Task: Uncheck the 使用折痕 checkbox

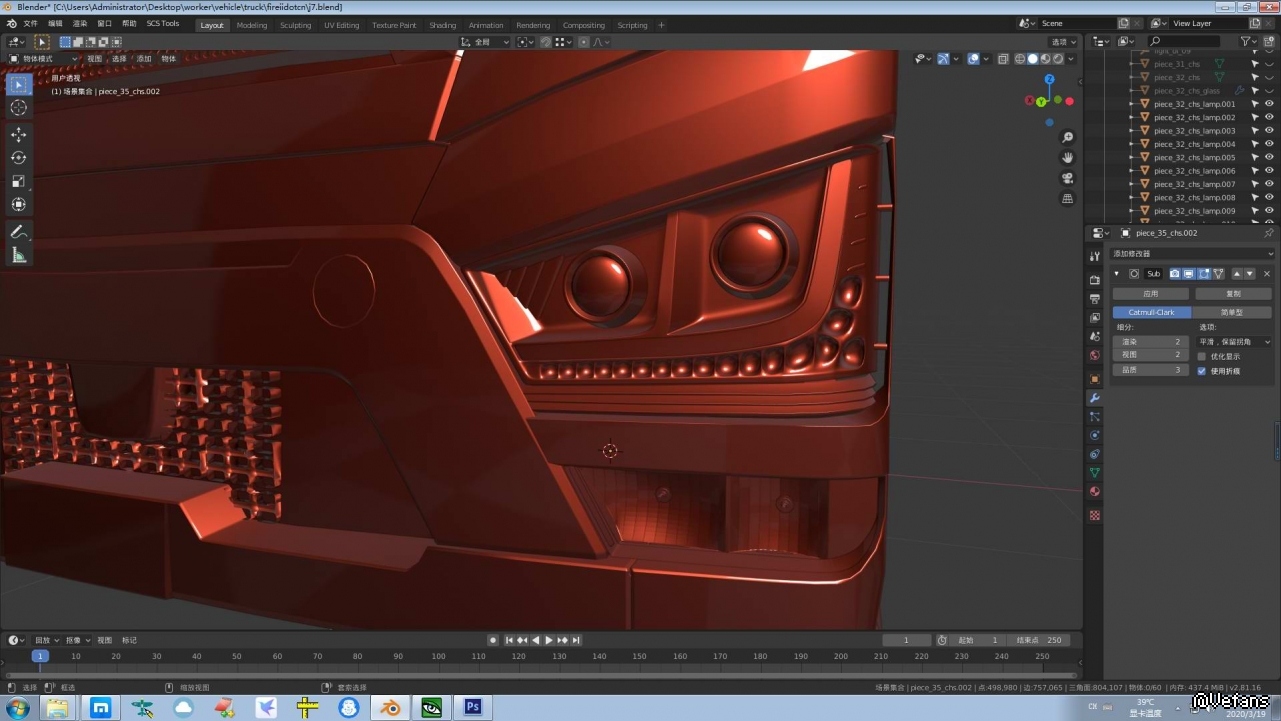Action: pos(1202,371)
